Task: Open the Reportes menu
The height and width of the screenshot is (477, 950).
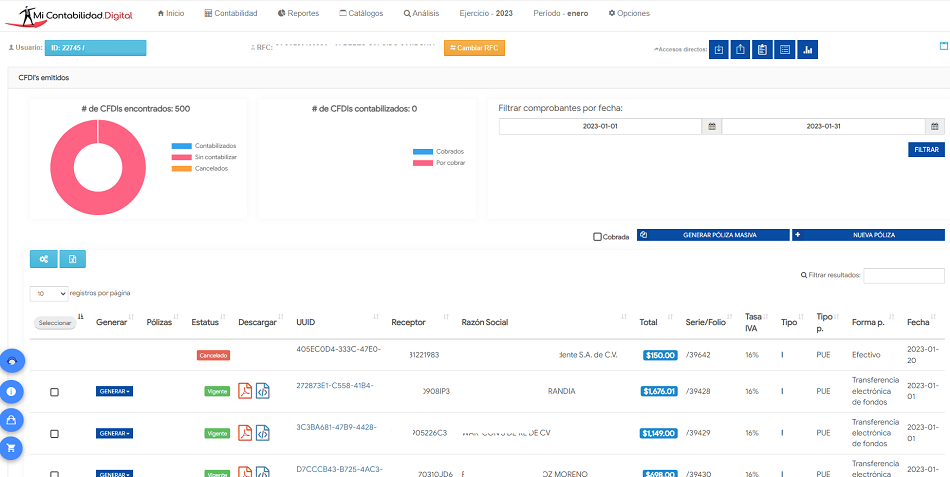Action: [x=298, y=13]
